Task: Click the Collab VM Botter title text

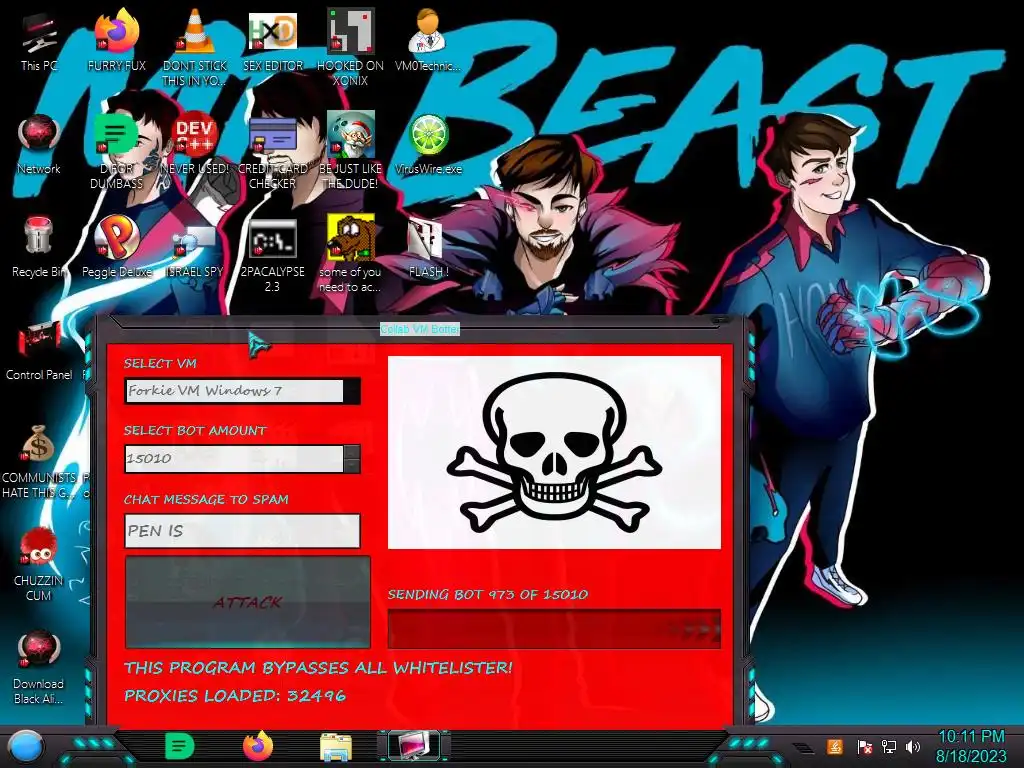Action: coord(420,329)
